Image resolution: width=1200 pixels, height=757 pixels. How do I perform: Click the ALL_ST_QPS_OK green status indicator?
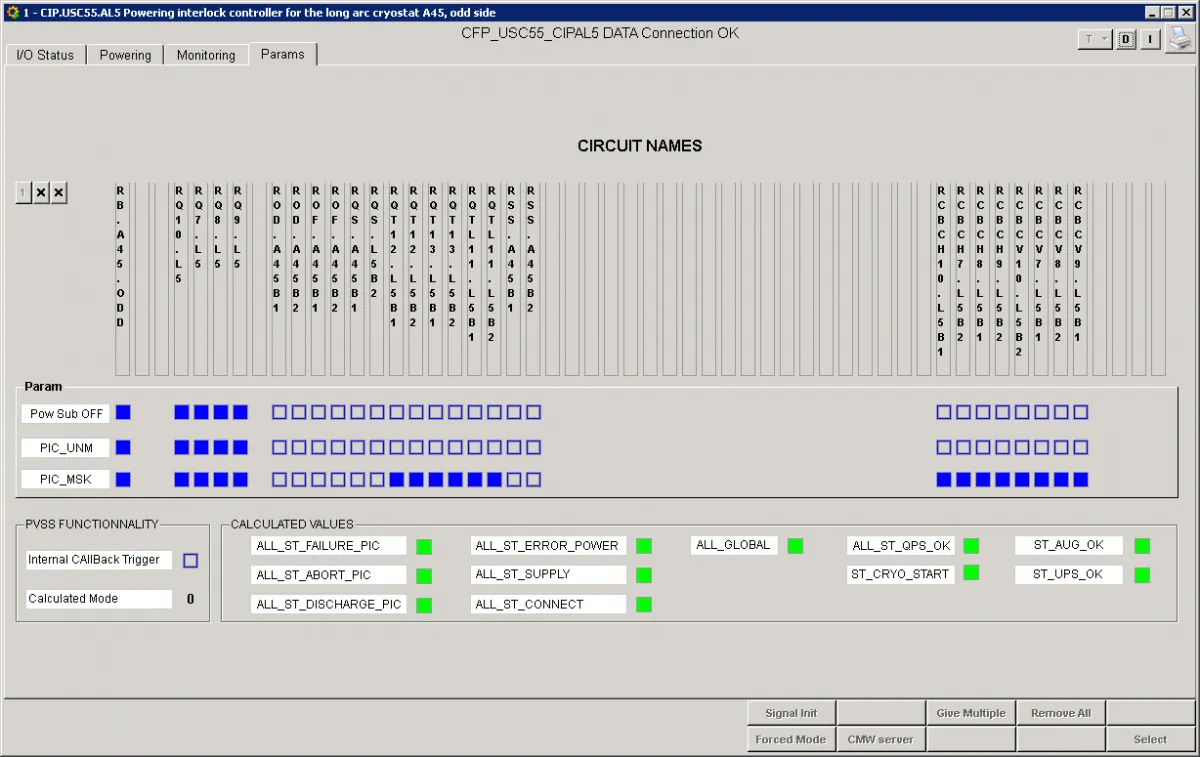971,546
